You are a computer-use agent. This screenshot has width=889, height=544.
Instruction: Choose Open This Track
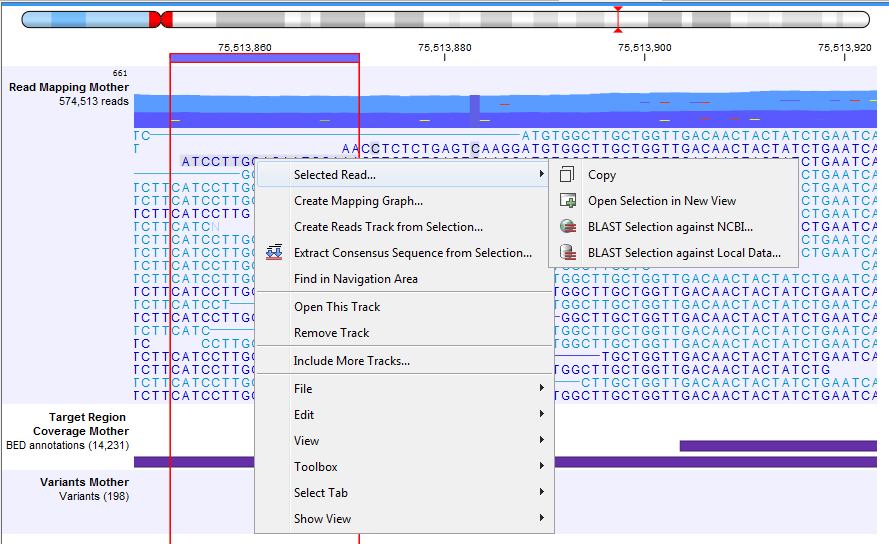pyautogui.click(x=337, y=307)
